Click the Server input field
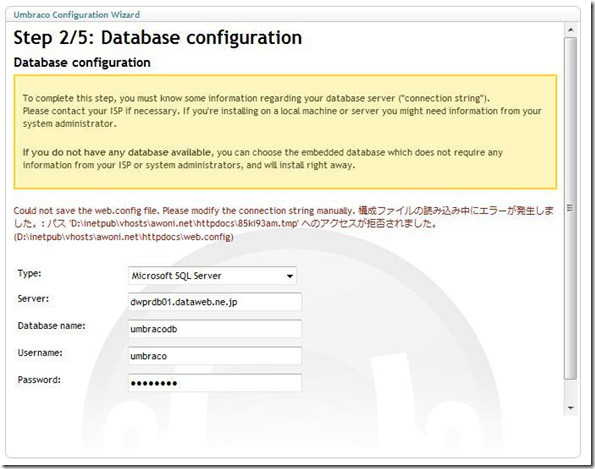 coord(215,302)
